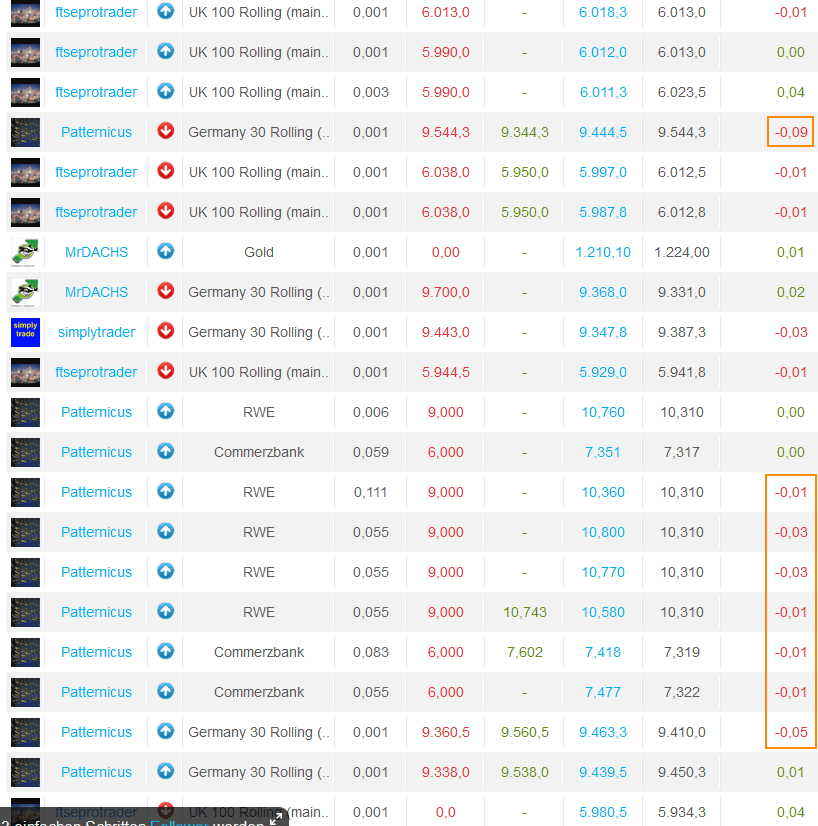This screenshot has width=818, height=826.
Task: Click the MrDACHS avatar next to Gold
Action: [x=25, y=252]
